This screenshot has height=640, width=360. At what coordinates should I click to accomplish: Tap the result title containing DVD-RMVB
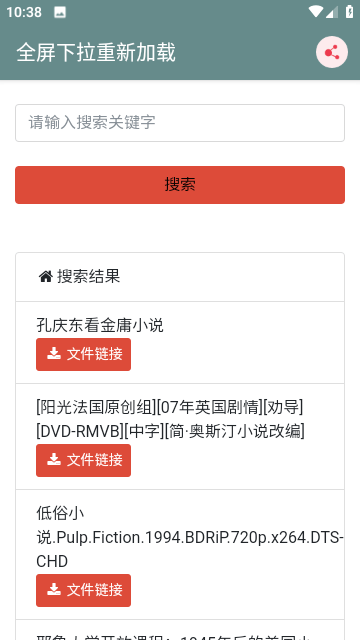coord(170,419)
